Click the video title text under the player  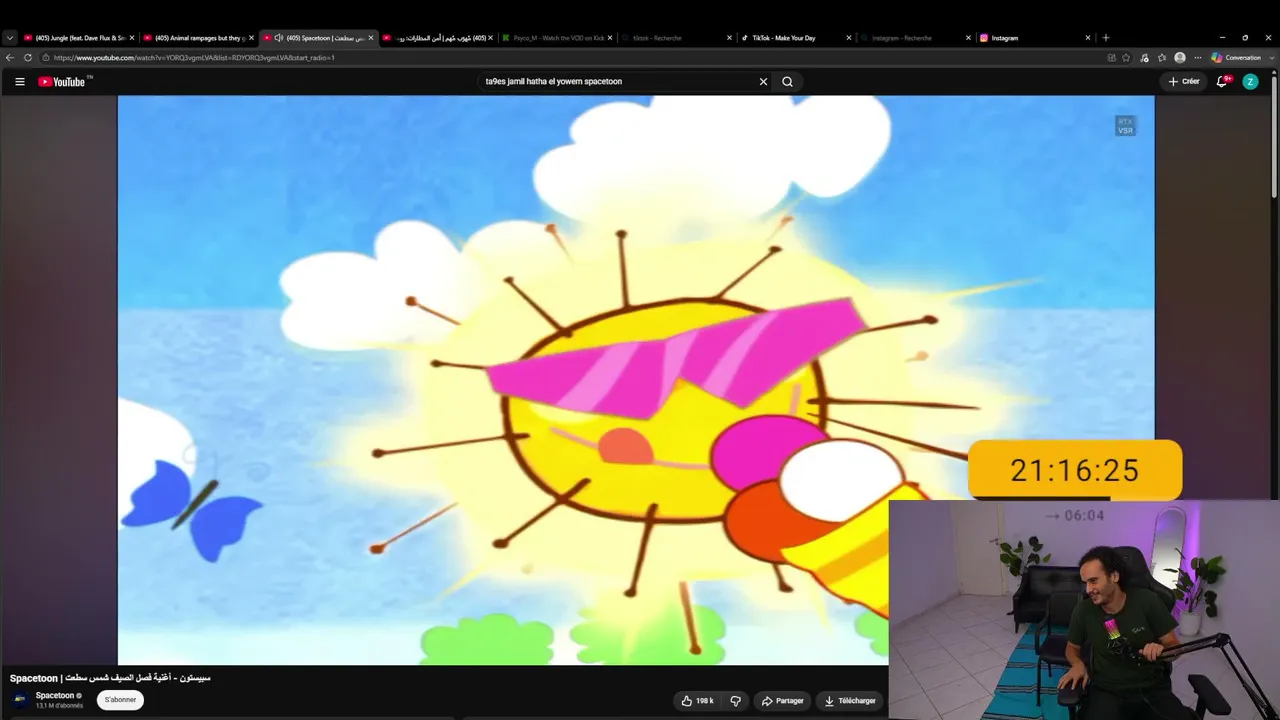[110, 678]
